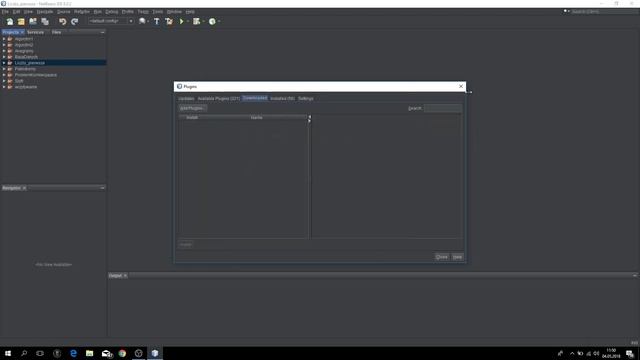640x360 pixels.
Task: Click the Install column header
Action: tap(192, 118)
